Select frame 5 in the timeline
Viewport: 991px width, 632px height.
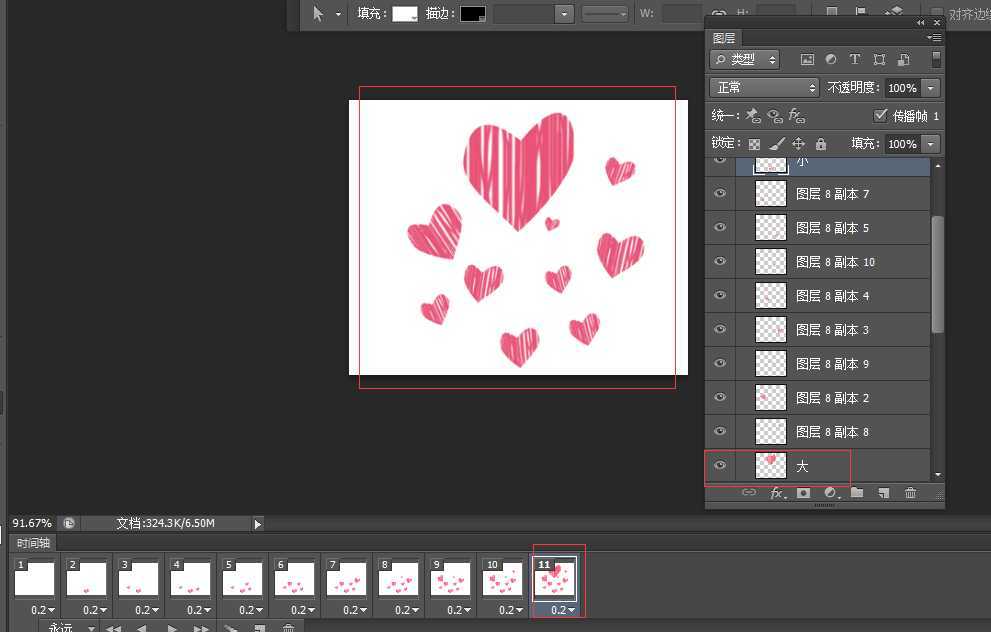point(243,578)
